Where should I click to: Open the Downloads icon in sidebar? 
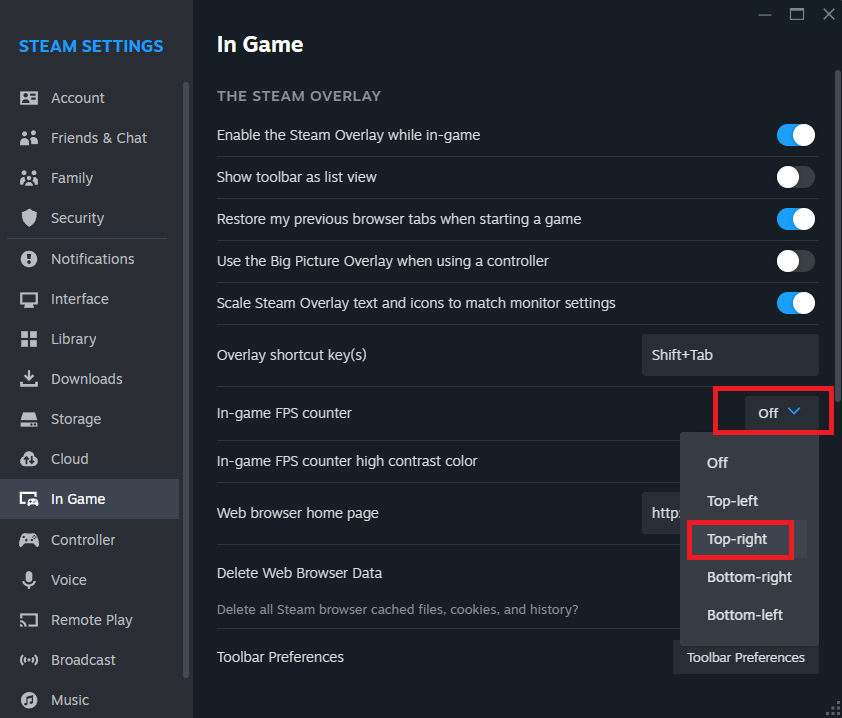pos(29,379)
